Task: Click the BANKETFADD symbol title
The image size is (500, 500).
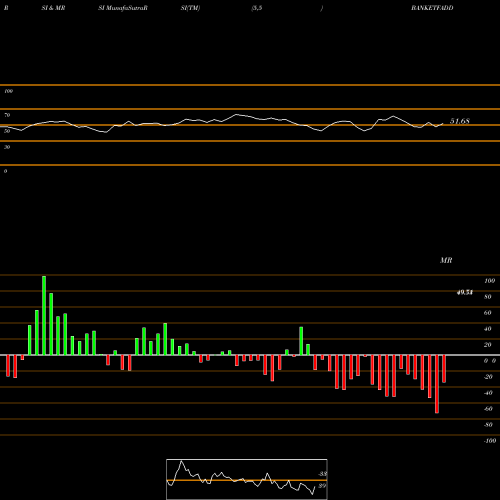Action: pos(432,8)
